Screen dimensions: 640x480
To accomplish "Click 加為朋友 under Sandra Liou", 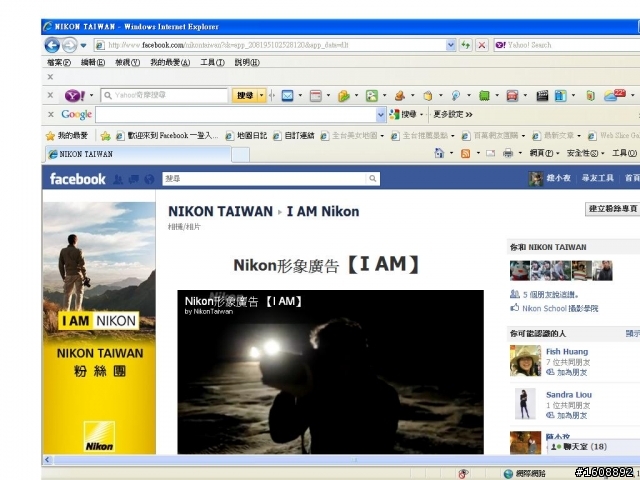I will point(572,416).
